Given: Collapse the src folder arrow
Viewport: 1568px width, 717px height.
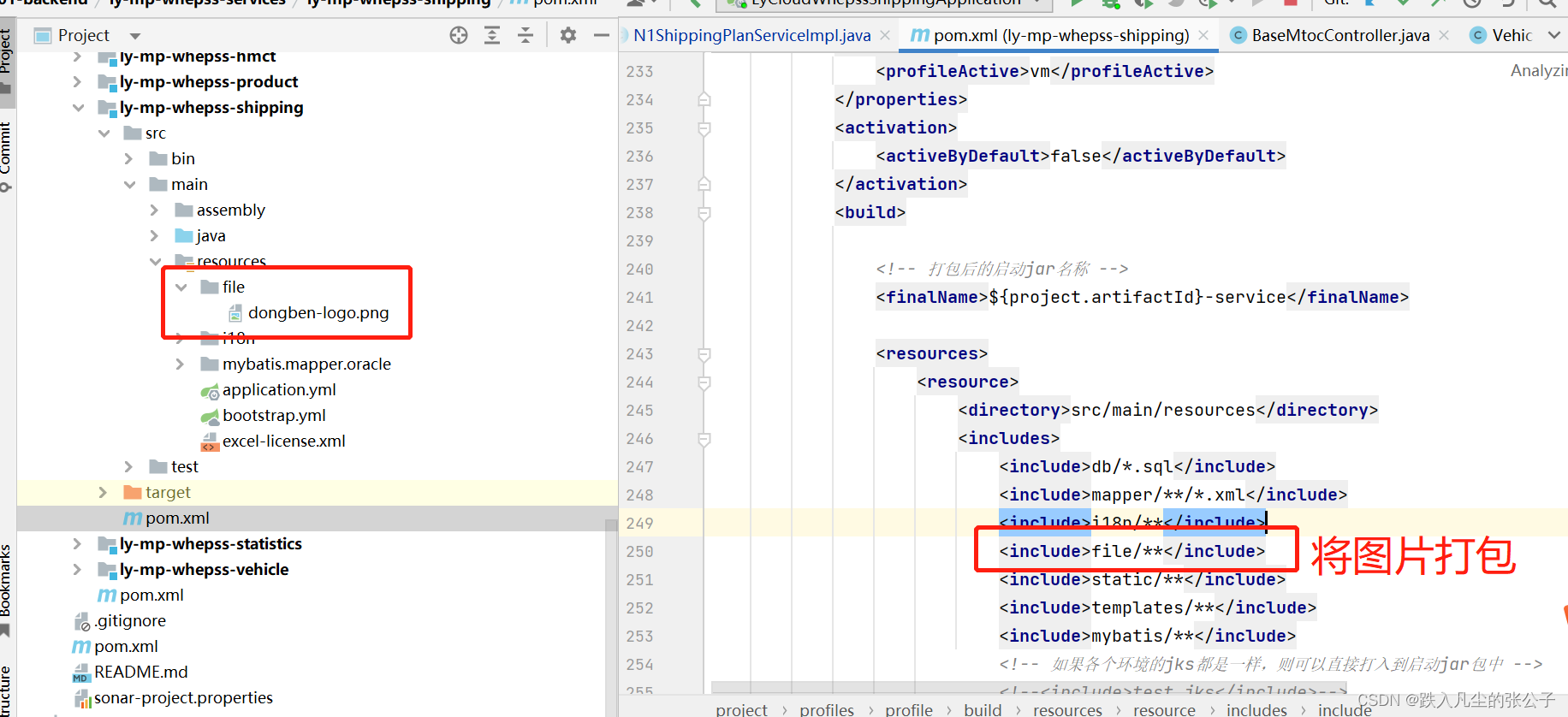Looking at the screenshot, I should [104, 133].
